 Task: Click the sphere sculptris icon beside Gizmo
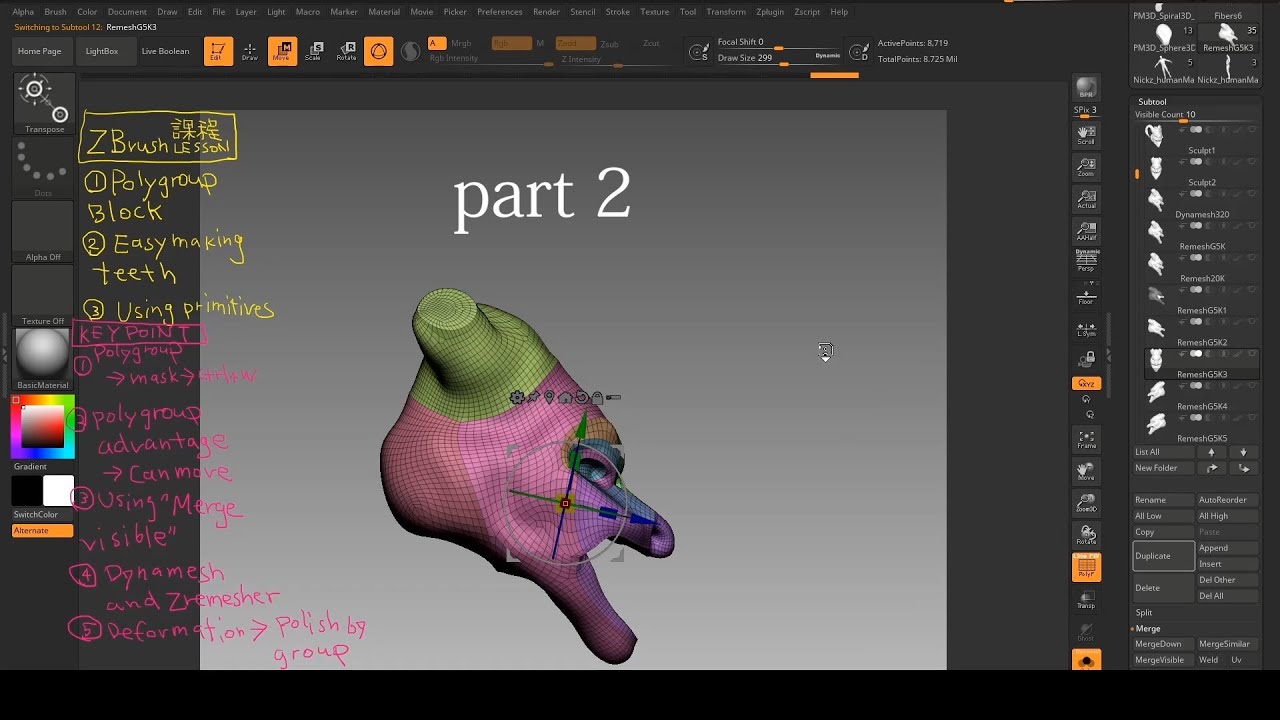click(x=410, y=51)
